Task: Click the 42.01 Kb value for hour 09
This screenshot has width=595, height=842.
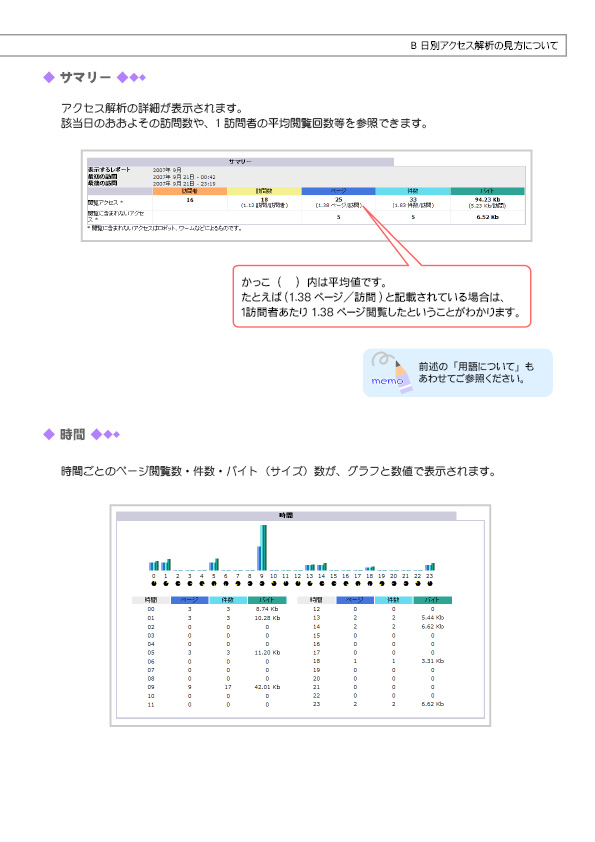Action: tap(267, 687)
